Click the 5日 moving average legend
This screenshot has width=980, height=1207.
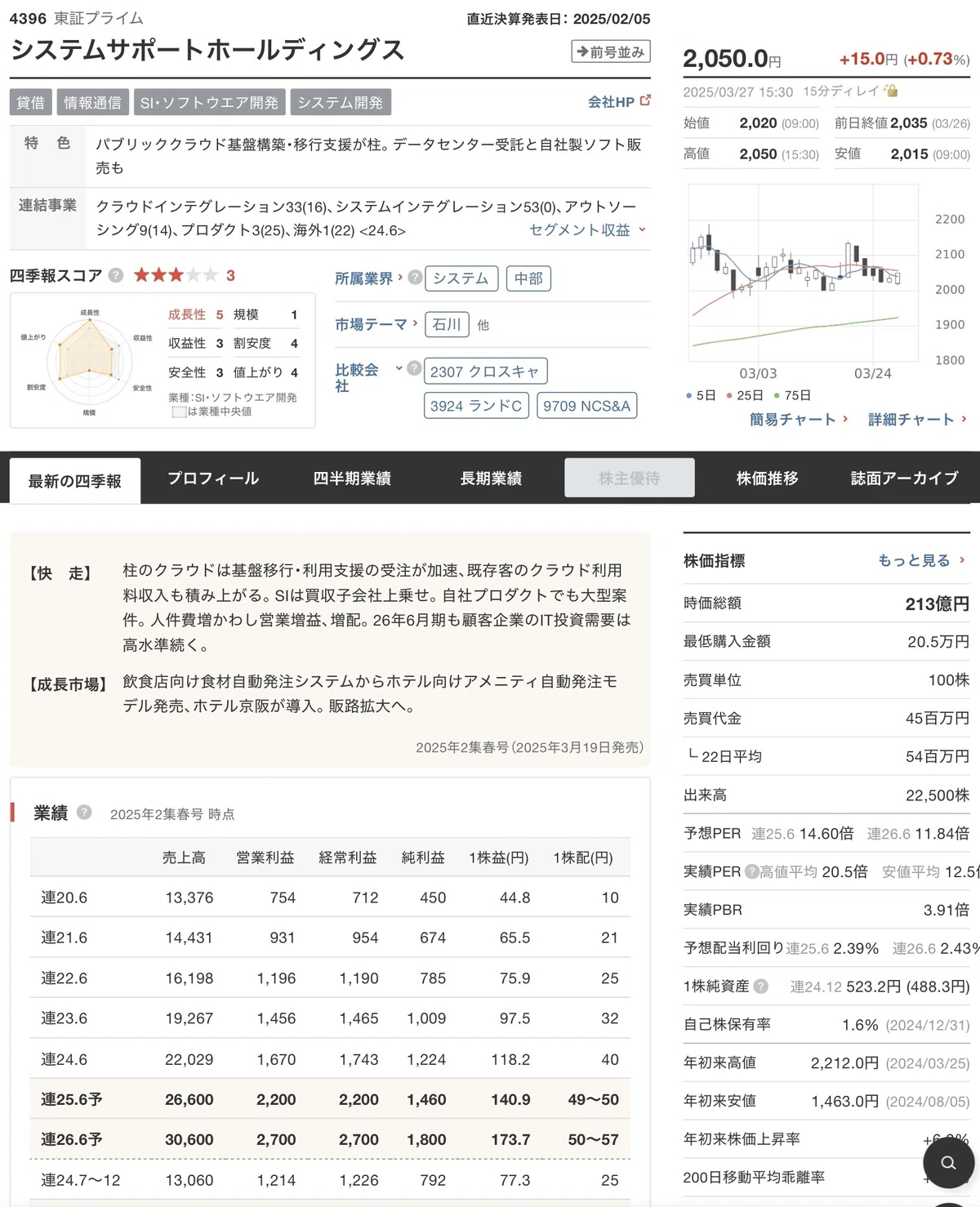(702, 395)
